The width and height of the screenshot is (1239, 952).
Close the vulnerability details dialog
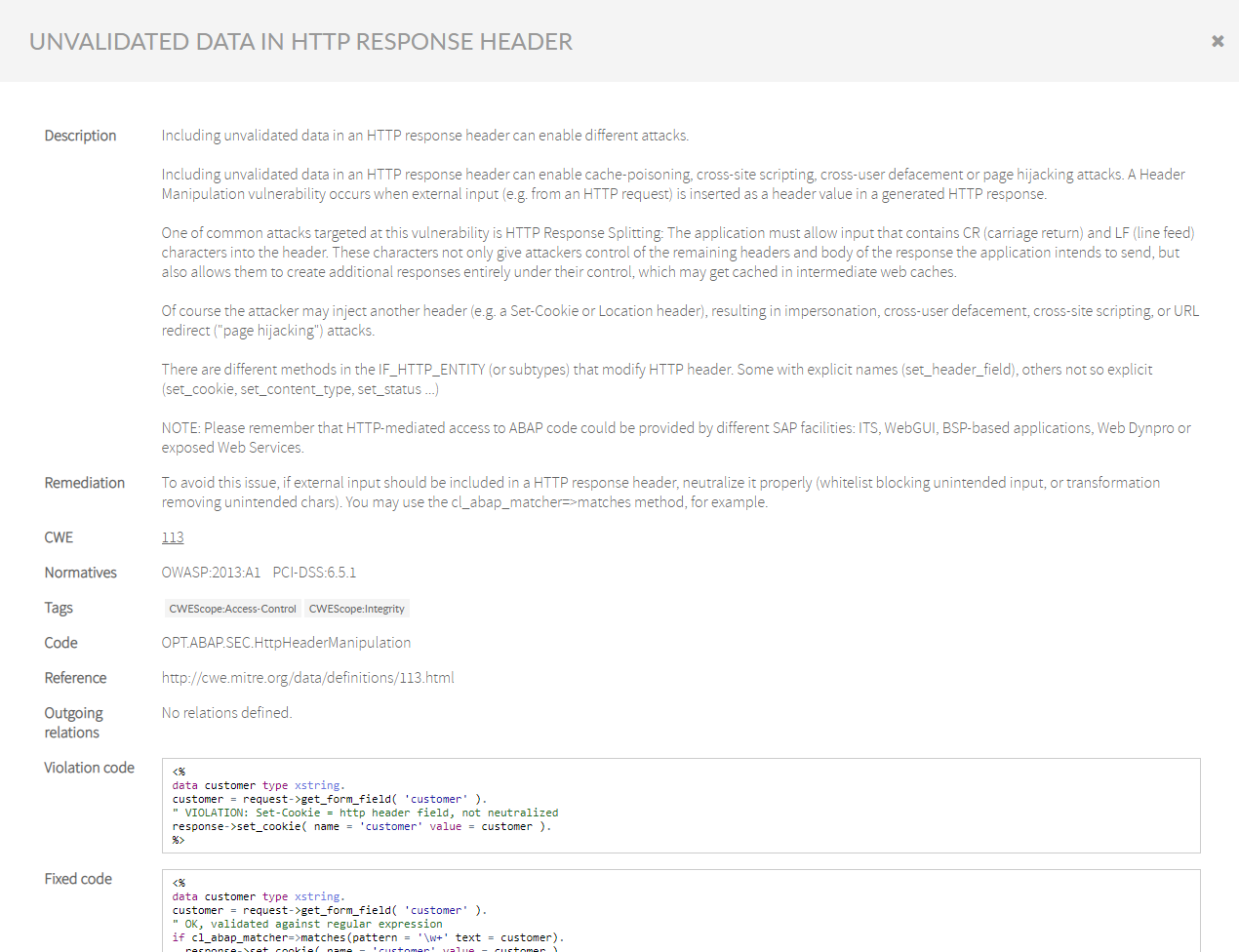[1217, 41]
